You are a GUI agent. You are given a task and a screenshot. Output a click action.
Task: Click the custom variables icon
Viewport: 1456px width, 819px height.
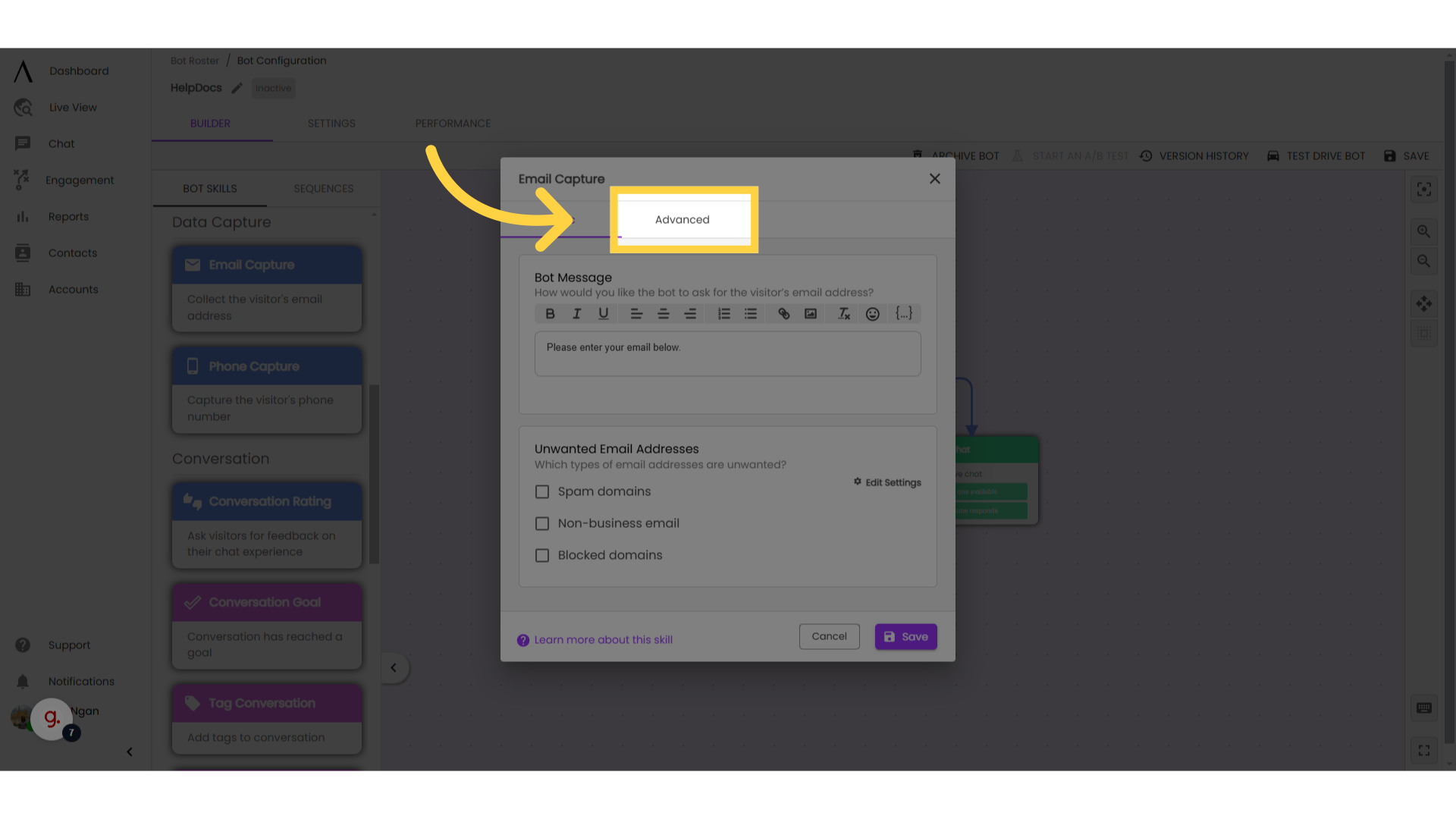point(904,314)
